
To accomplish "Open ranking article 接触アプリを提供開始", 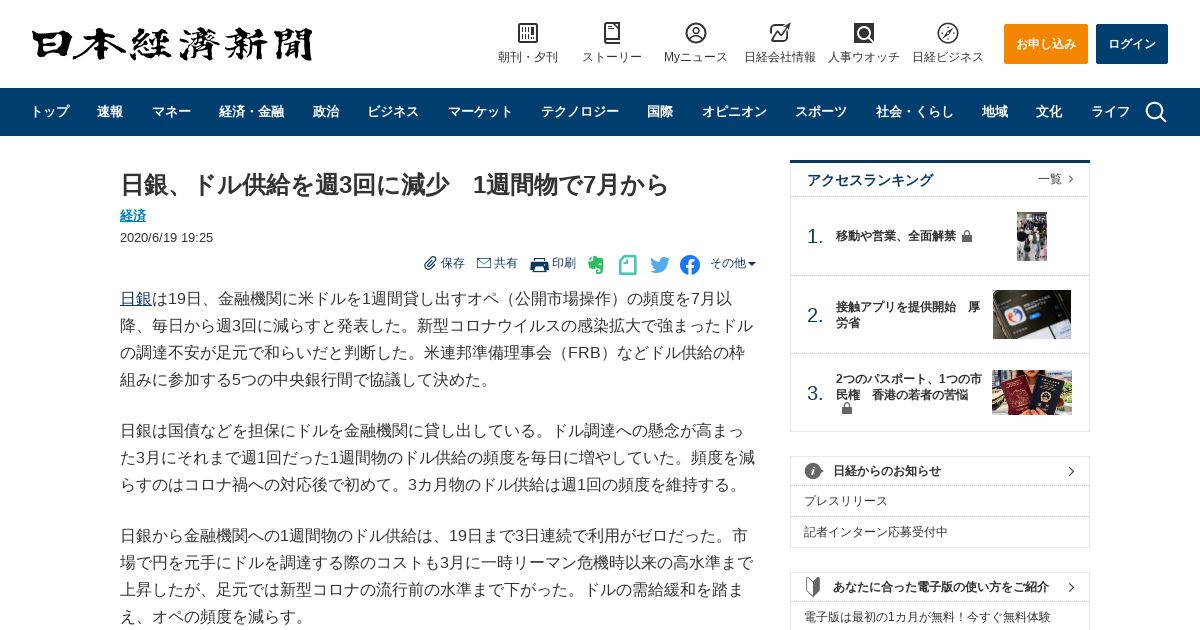I will pyautogui.click(x=908, y=315).
